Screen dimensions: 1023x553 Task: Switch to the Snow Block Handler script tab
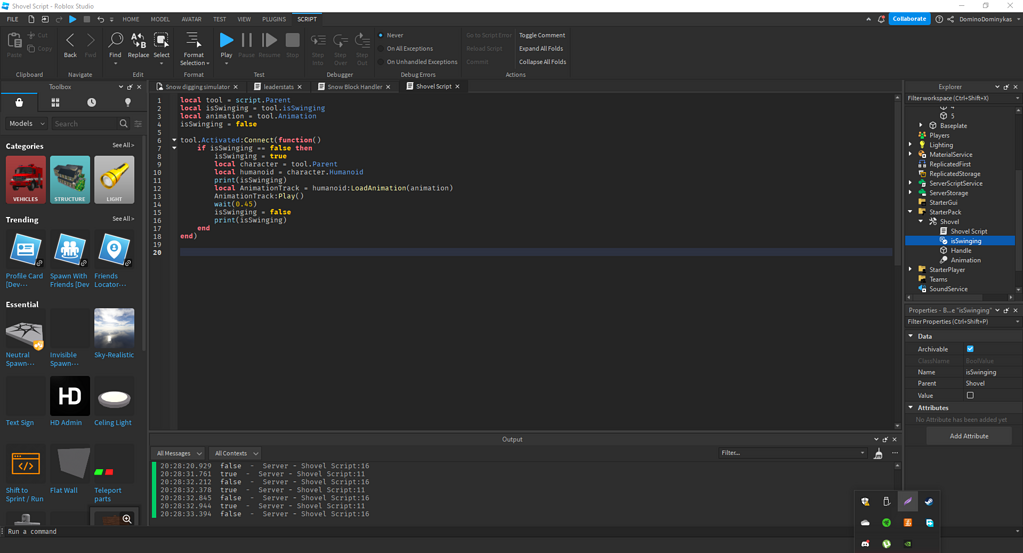(355, 87)
